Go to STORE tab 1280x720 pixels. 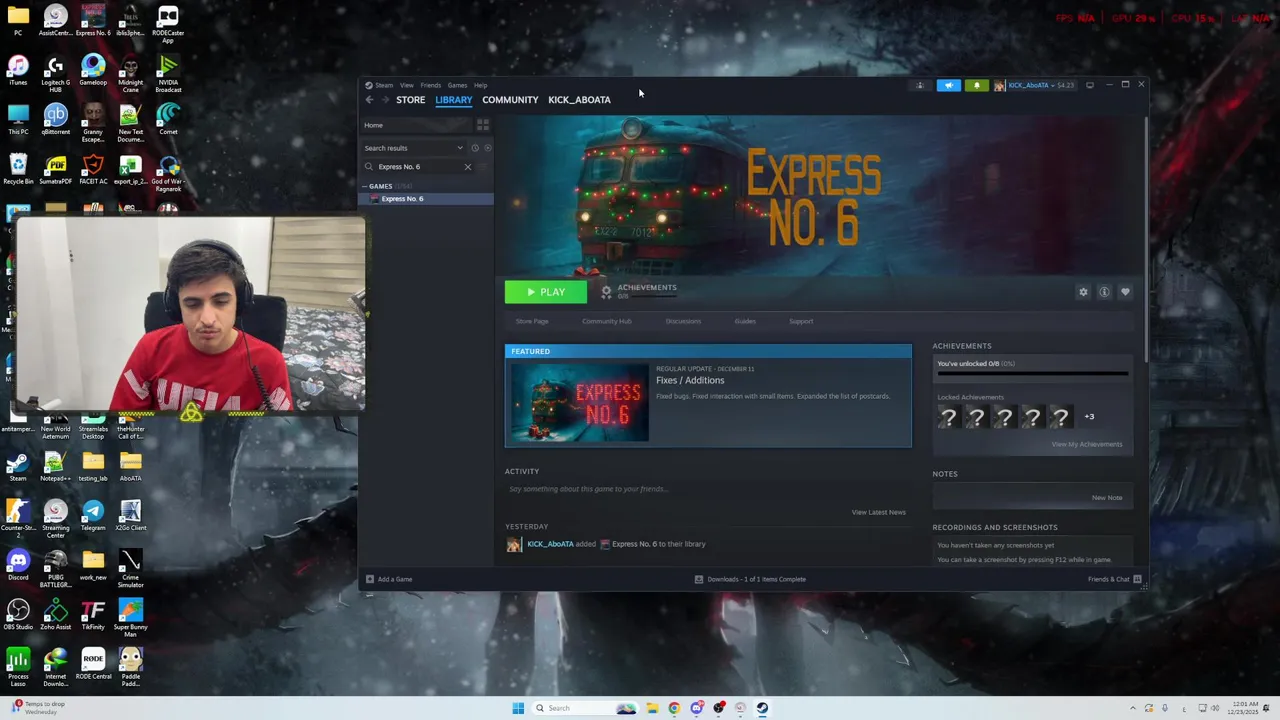pyautogui.click(x=411, y=100)
